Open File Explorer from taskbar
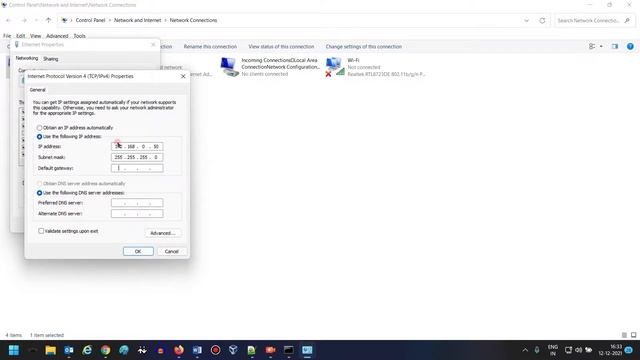The image size is (640, 360). (51, 350)
